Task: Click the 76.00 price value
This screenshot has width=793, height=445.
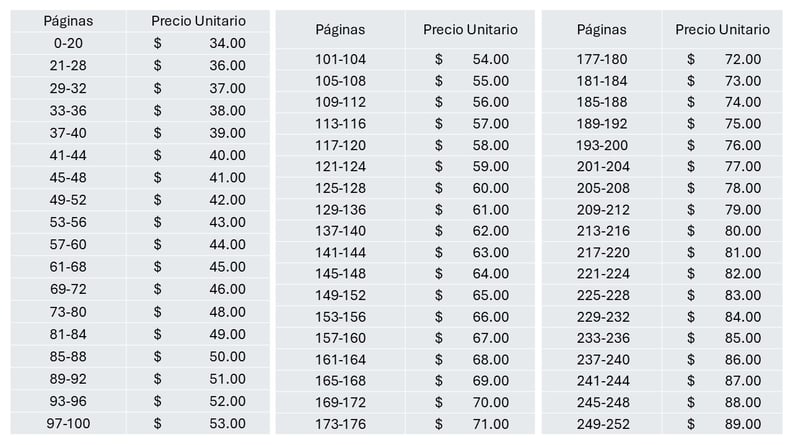Action: pos(742,146)
